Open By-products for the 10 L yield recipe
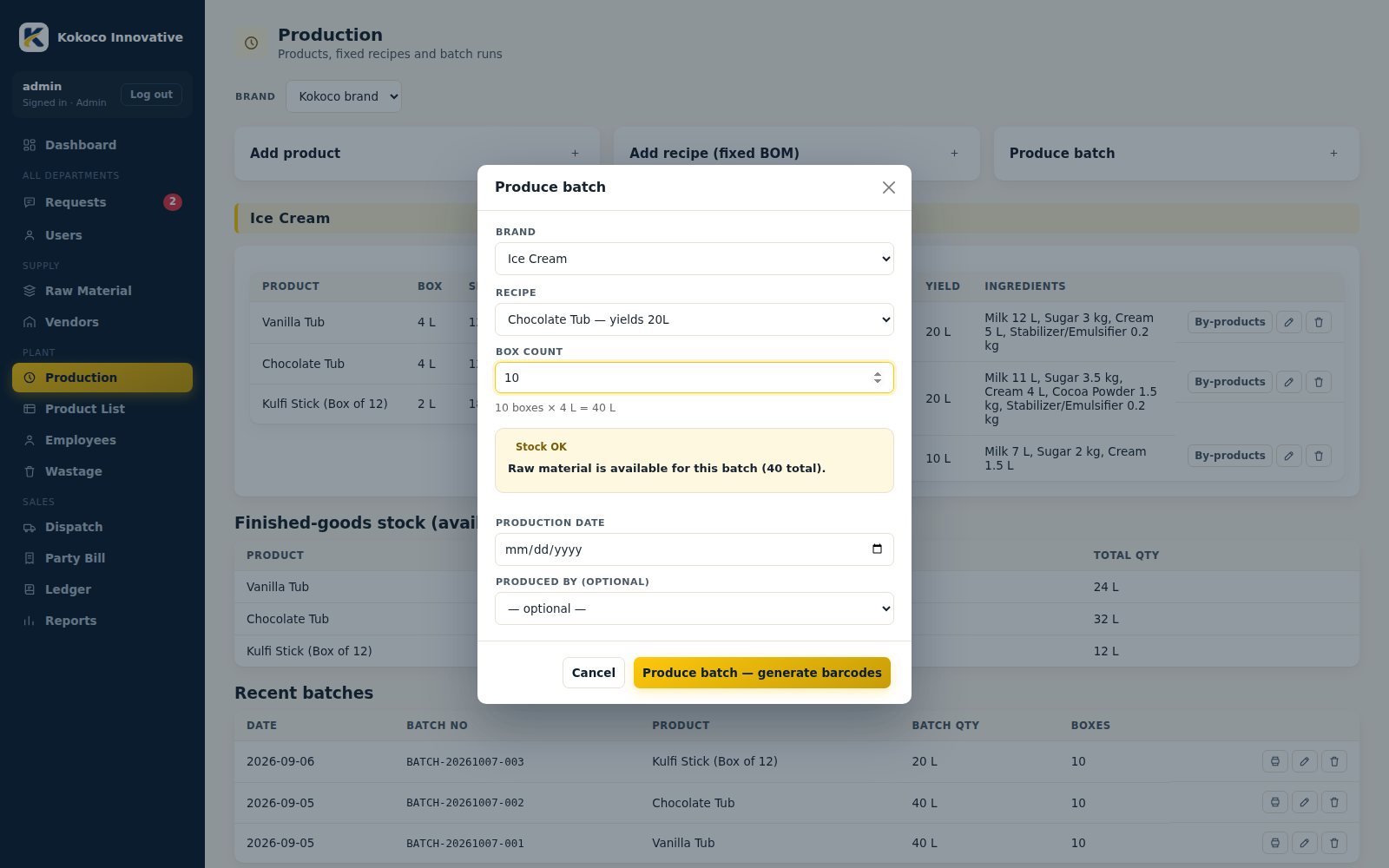Image resolution: width=1389 pixels, height=868 pixels. [1229, 456]
